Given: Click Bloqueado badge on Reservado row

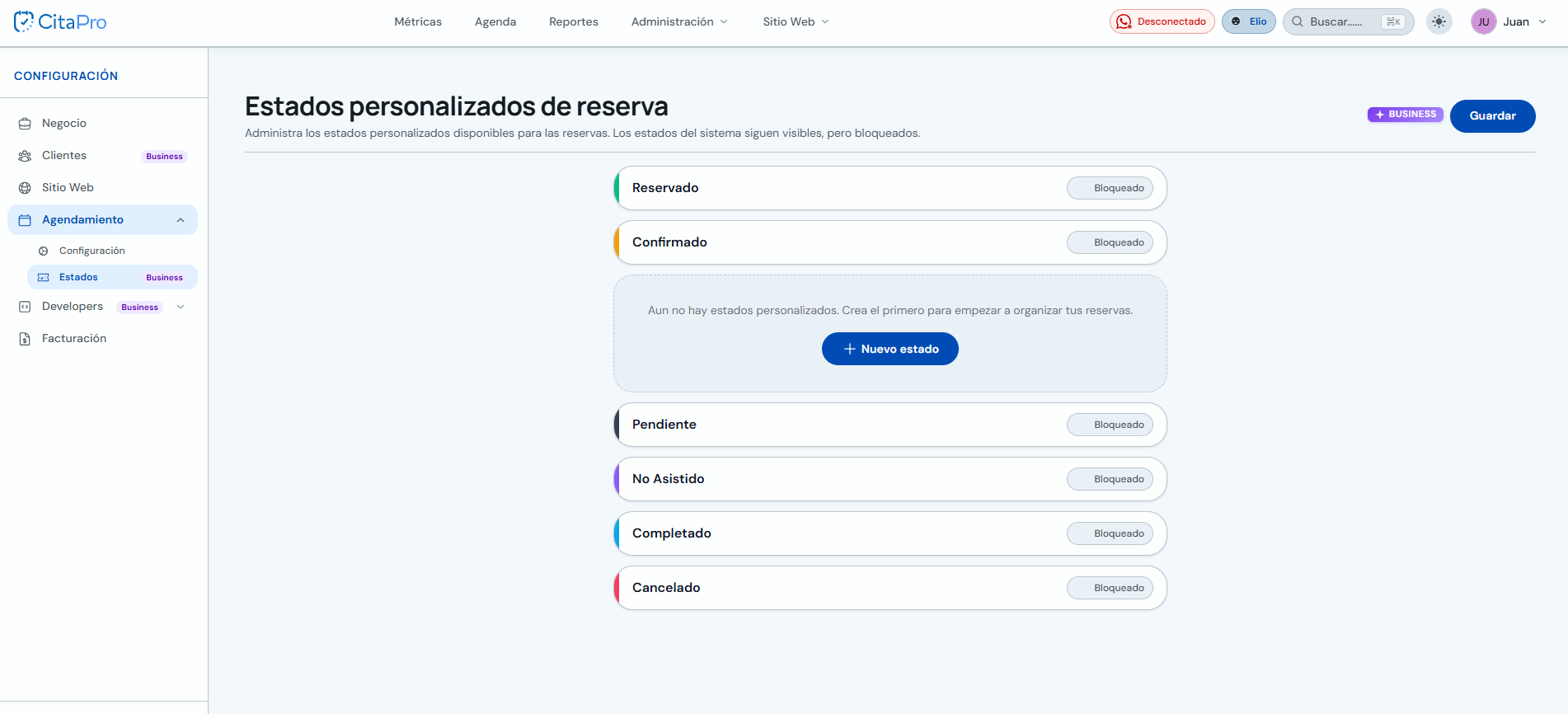Looking at the screenshot, I should 1110,188.
